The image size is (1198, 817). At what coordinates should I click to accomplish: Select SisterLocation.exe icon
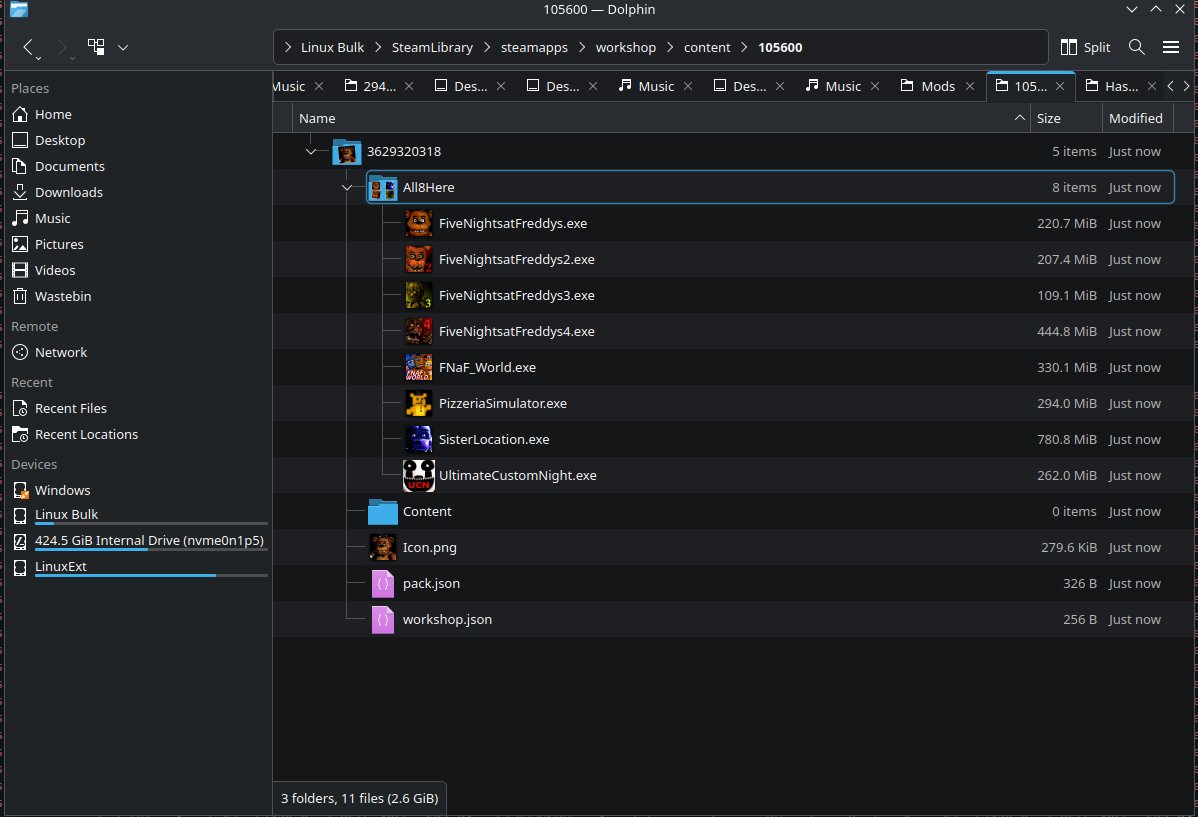click(419, 439)
